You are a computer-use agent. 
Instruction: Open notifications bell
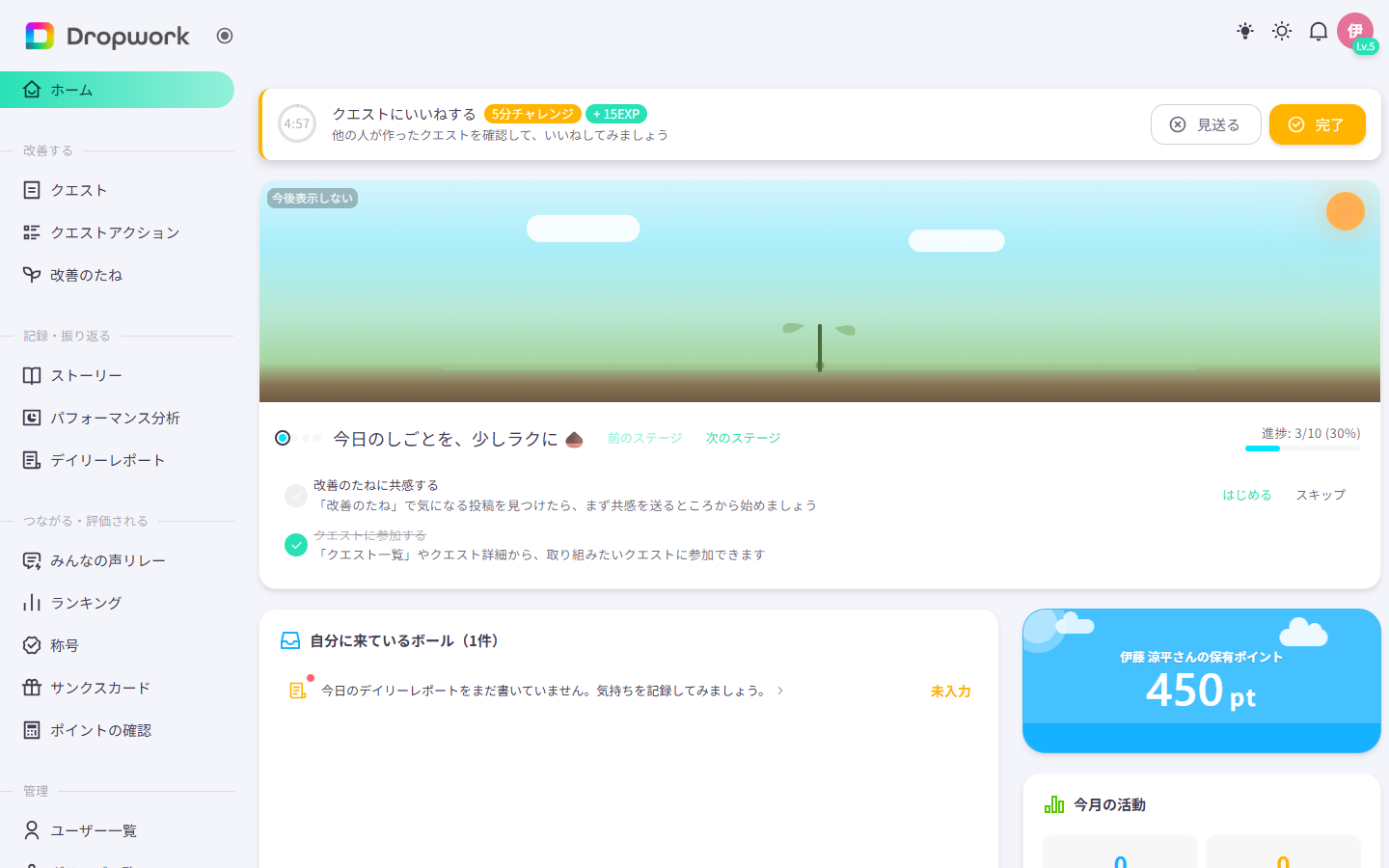point(1319,31)
